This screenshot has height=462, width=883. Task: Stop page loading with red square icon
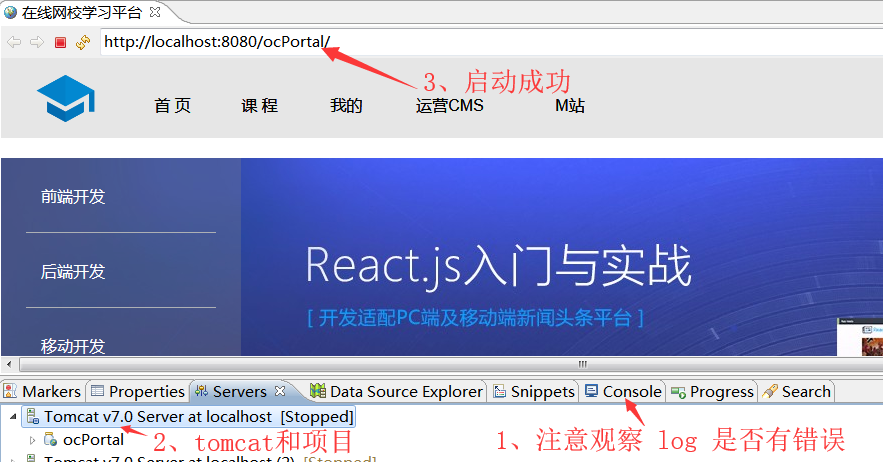coord(60,42)
